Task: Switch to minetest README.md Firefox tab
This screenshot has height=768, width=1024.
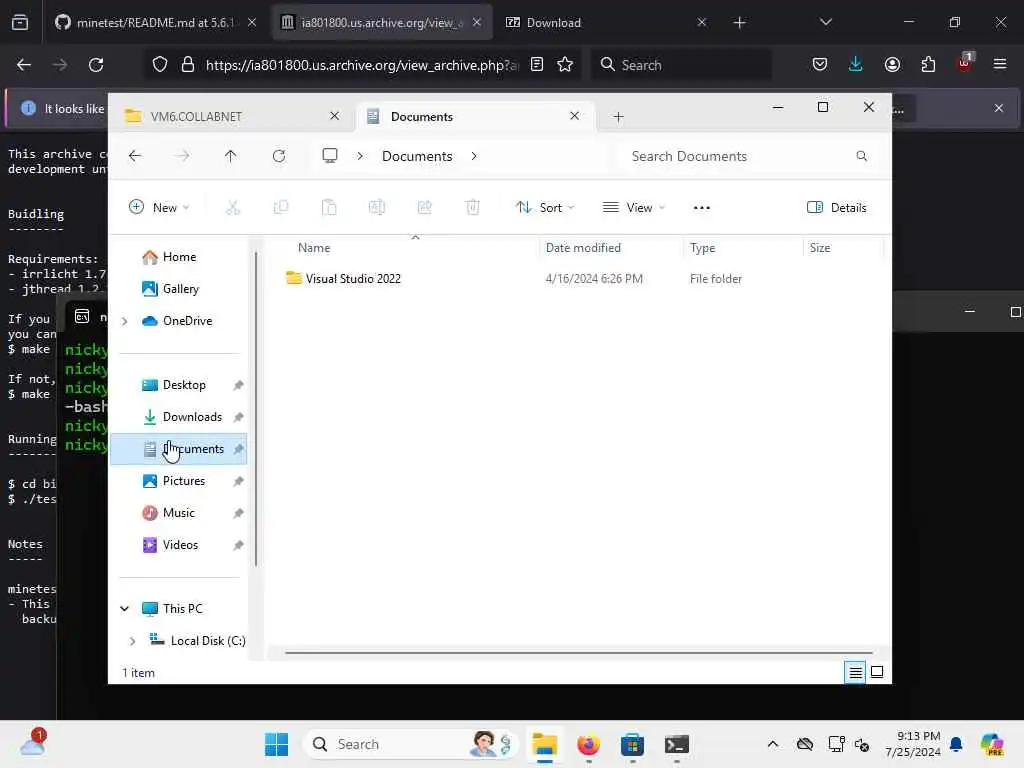Action: click(155, 23)
